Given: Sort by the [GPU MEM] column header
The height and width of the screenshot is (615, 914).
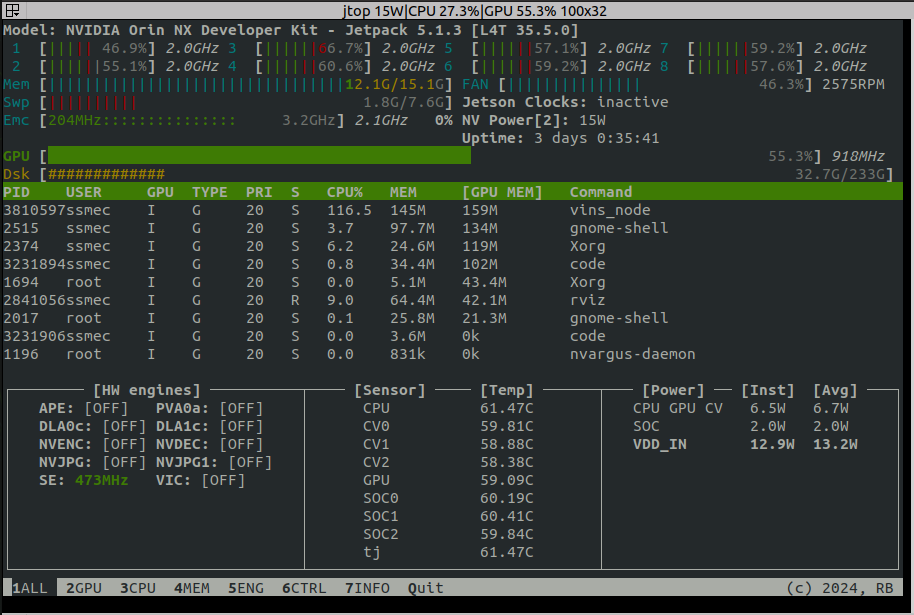Looking at the screenshot, I should 502,192.
